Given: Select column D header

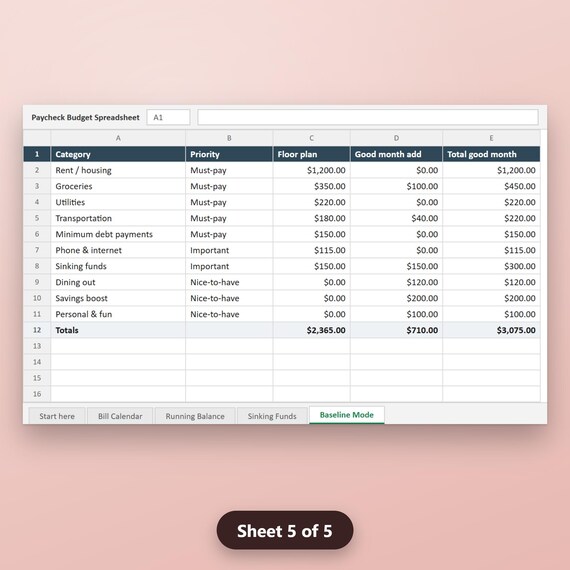Looking at the screenshot, I should pos(396,138).
